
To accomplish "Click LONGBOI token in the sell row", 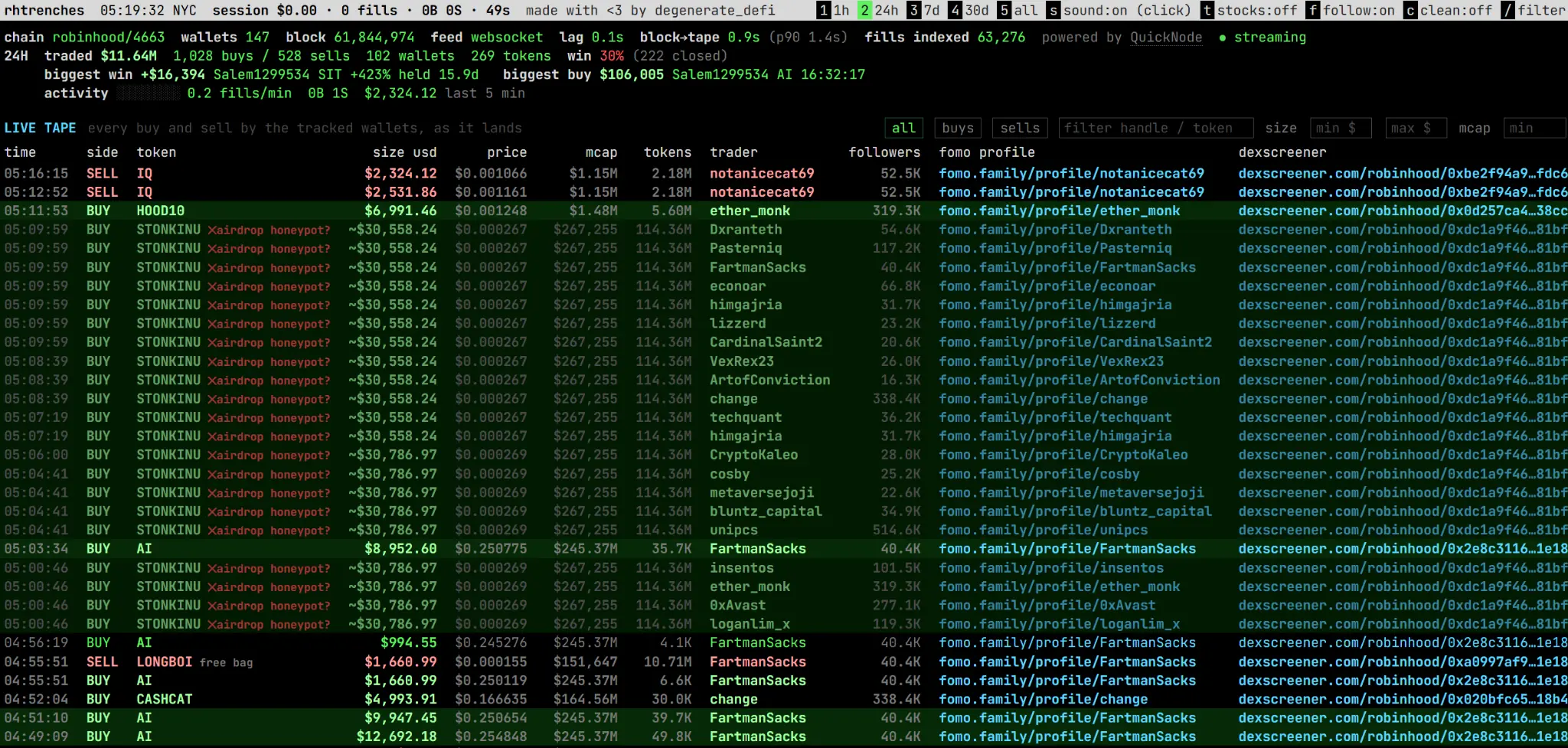I will point(164,661).
